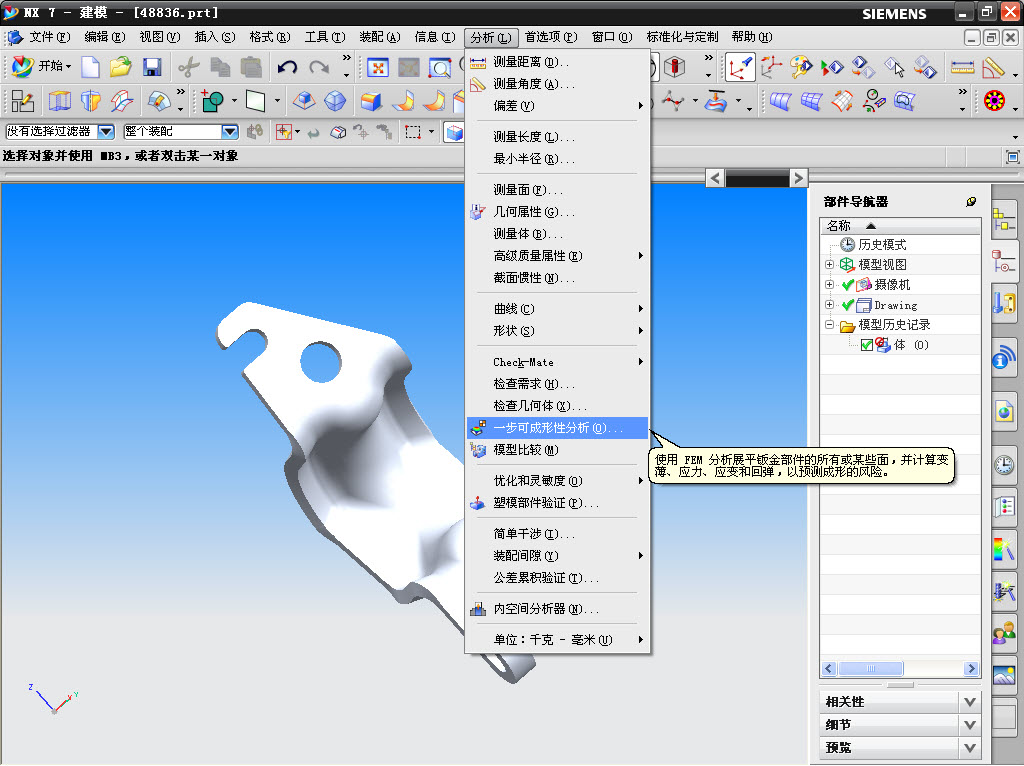Click the blue cube shaded view icon
Viewport: 1024px width, 766px height.
(x=453, y=133)
